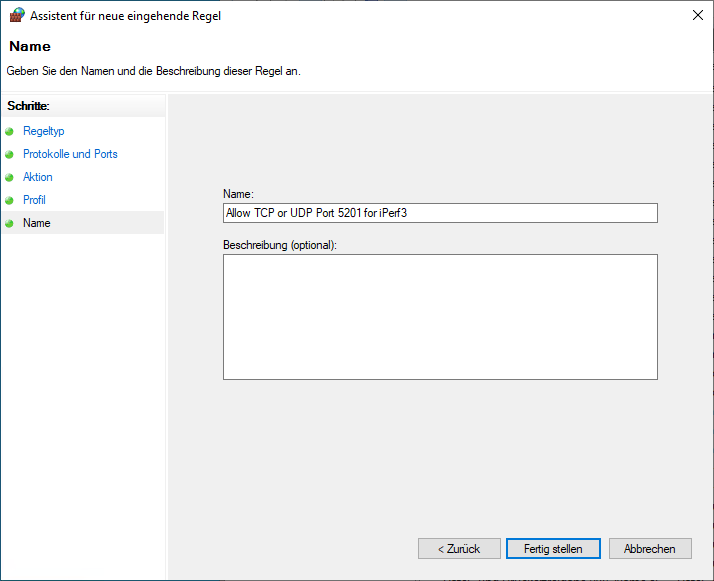Click the green bullet beside Aktion
Screen dimensions: 714x581
tap(10, 178)
